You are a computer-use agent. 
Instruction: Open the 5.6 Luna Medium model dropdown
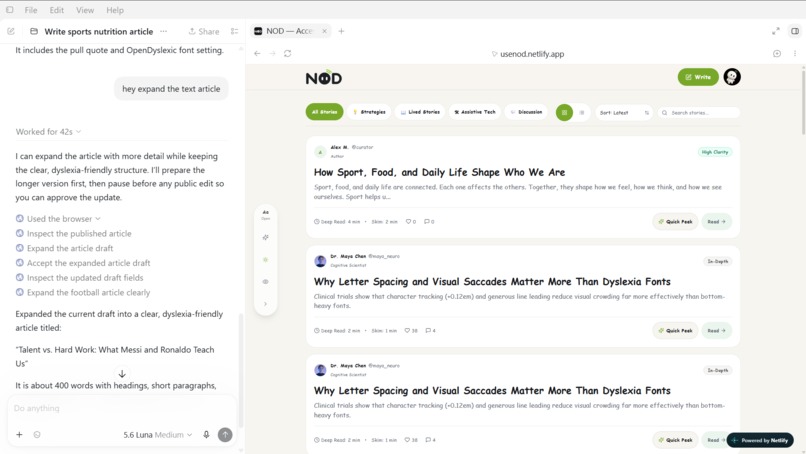click(x=157, y=434)
